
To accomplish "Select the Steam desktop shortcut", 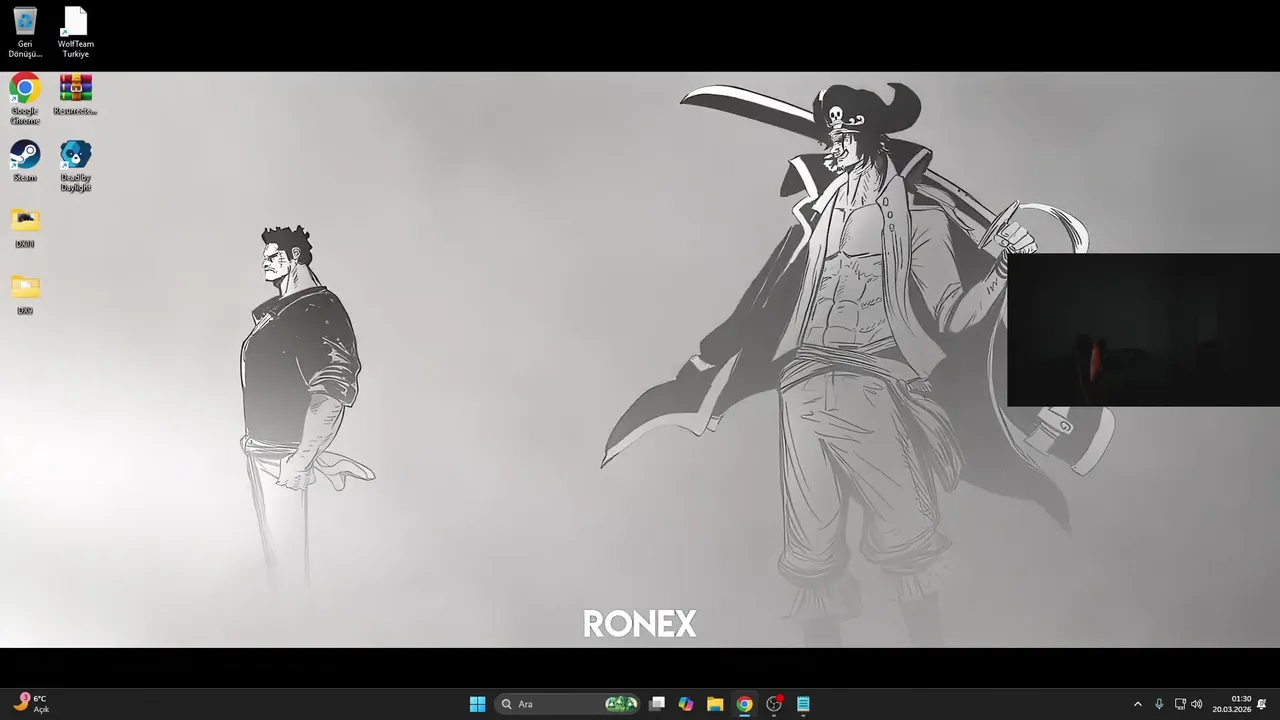I will click(25, 161).
